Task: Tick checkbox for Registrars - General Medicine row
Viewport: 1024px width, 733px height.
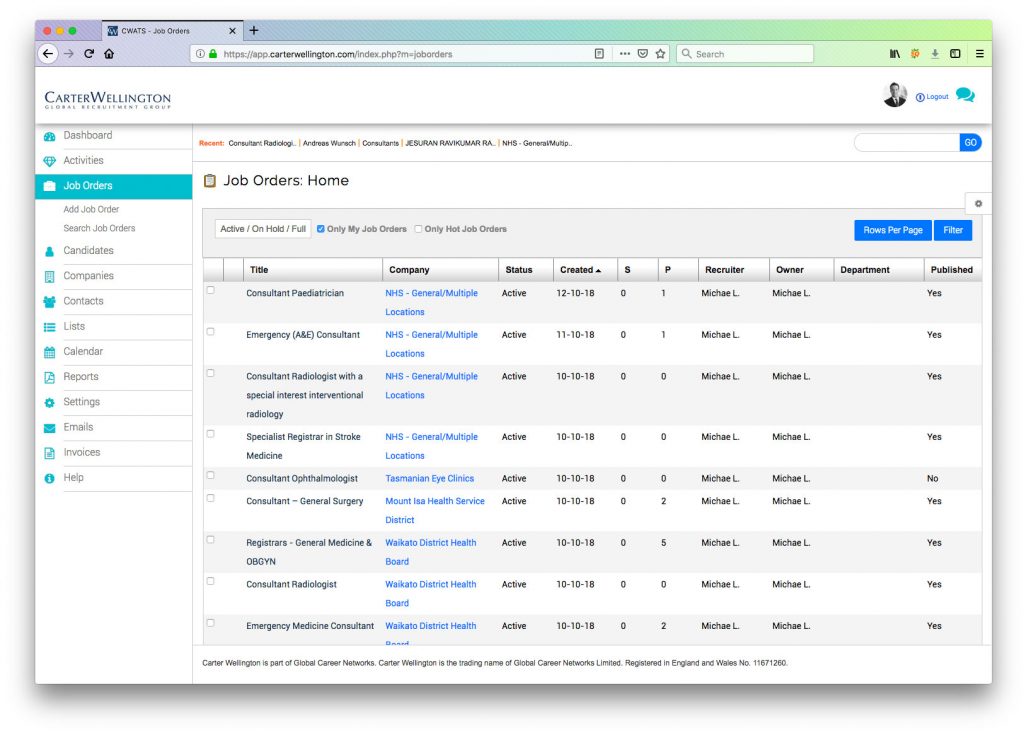Action: pyautogui.click(x=210, y=540)
